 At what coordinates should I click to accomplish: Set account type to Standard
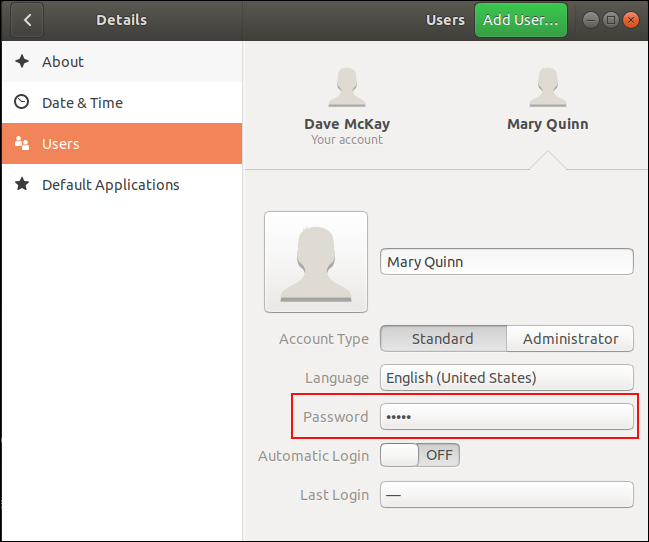[x=443, y=339]
